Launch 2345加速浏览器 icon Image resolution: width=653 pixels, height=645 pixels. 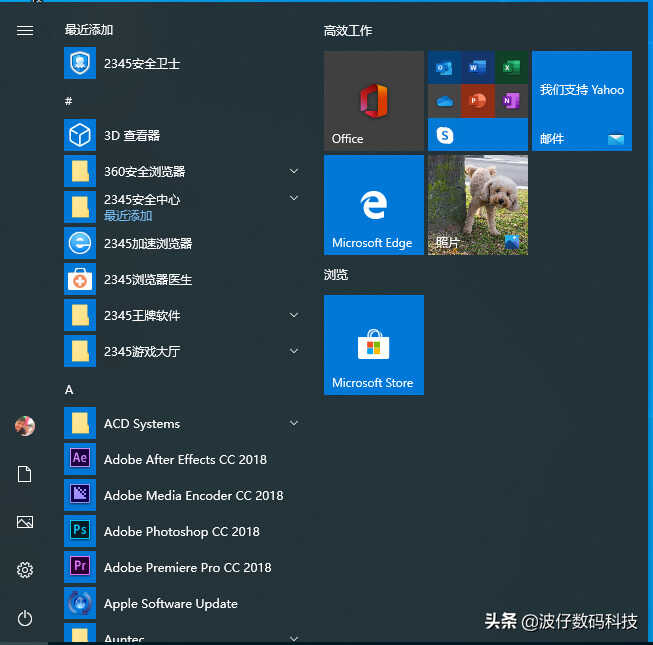click(x=80, y=243)
